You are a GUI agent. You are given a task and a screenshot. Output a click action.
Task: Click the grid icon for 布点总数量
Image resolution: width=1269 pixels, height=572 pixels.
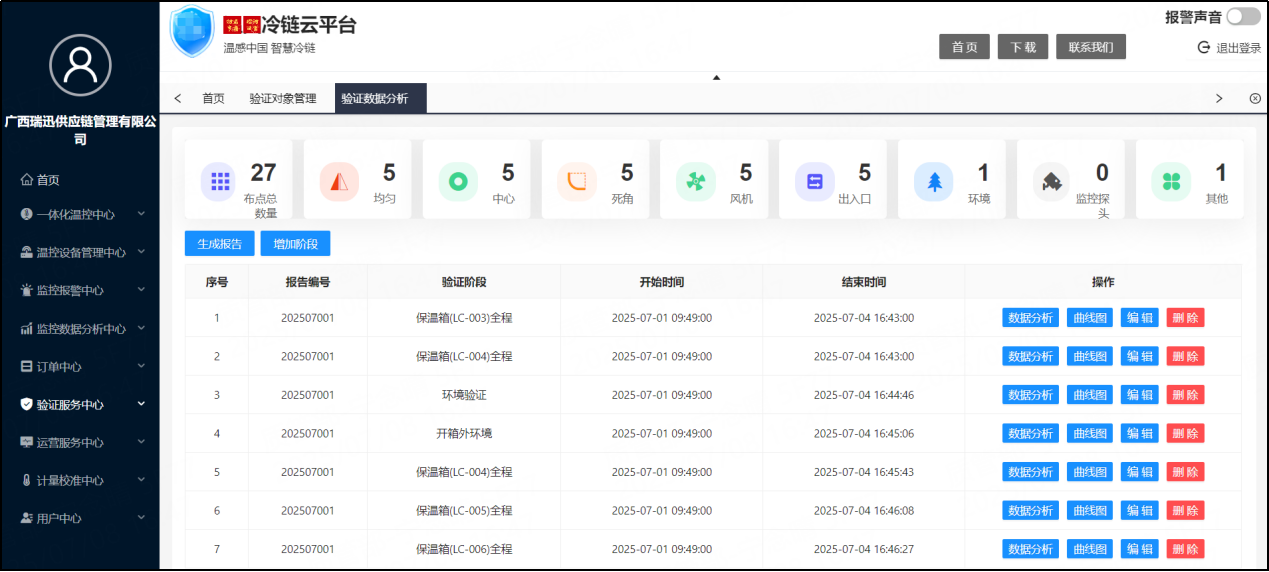pos(220,181)
